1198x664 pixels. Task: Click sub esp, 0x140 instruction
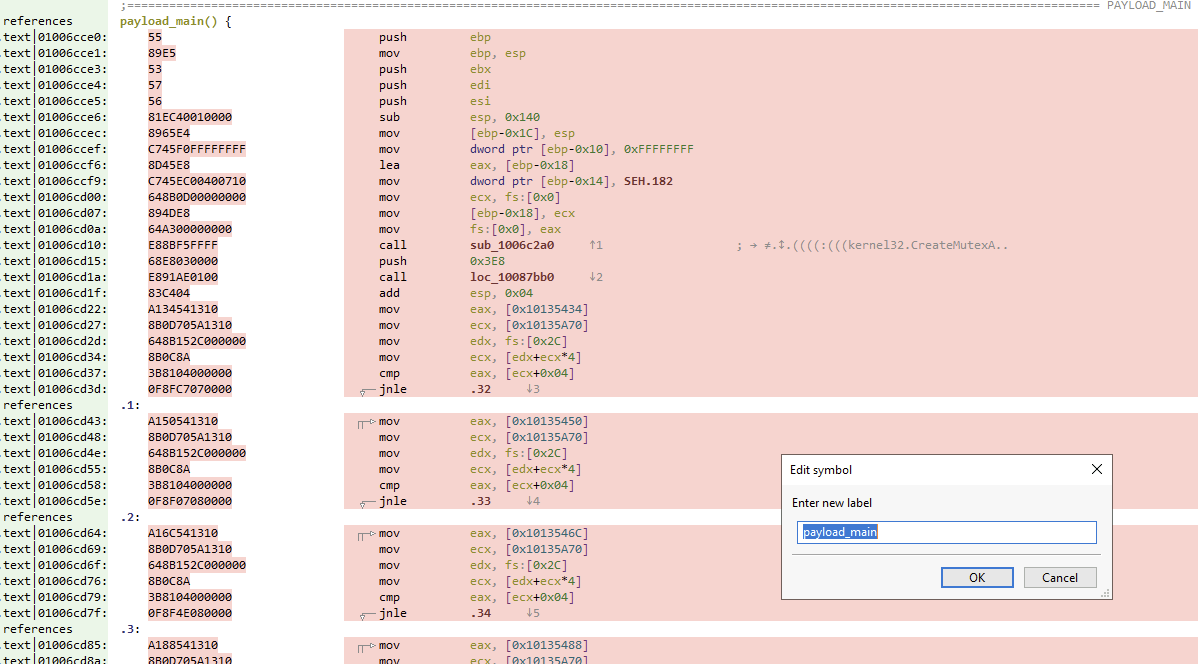(x=459, y=117)
